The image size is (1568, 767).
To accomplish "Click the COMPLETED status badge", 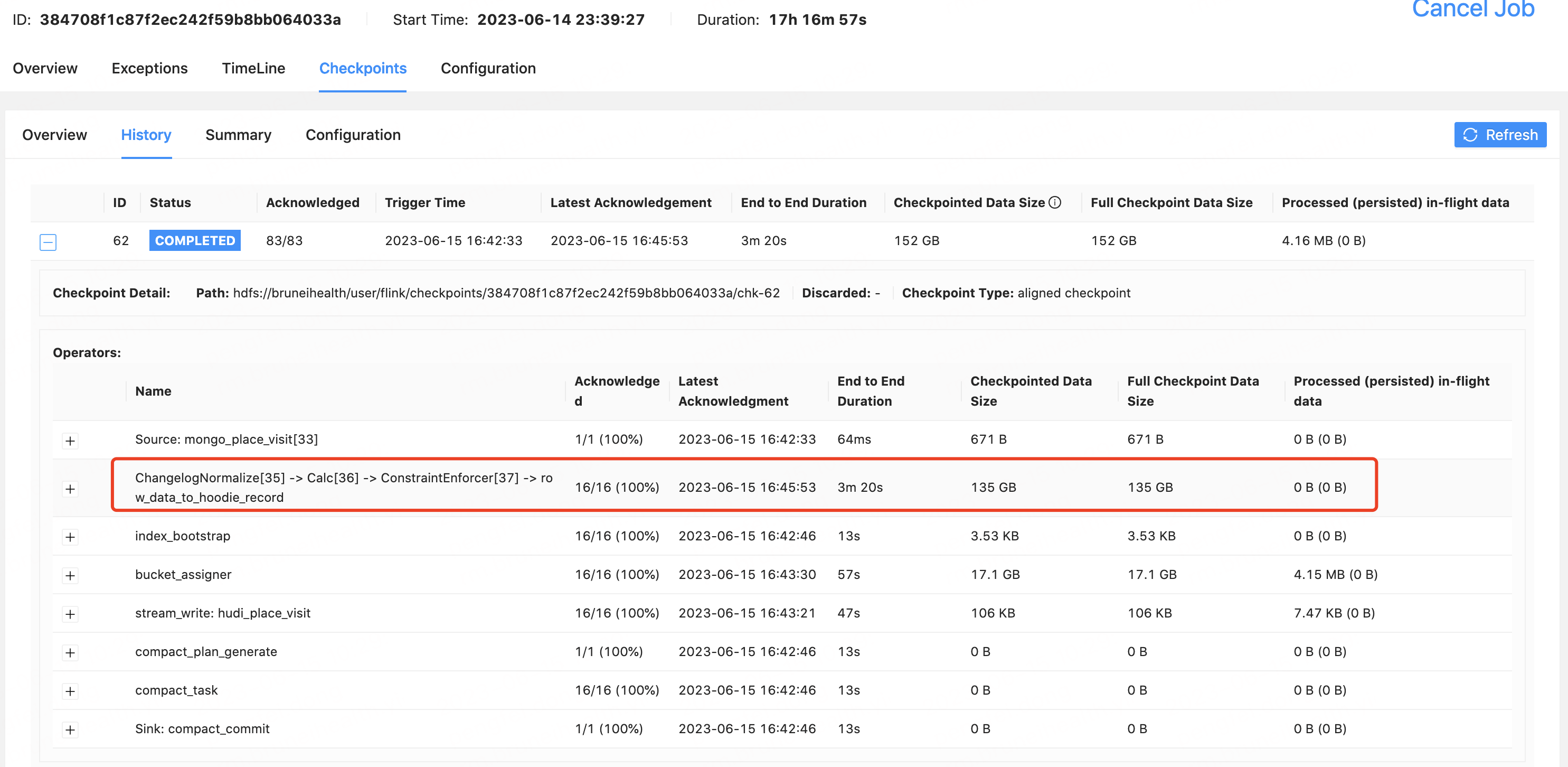I will pos(195,240).
